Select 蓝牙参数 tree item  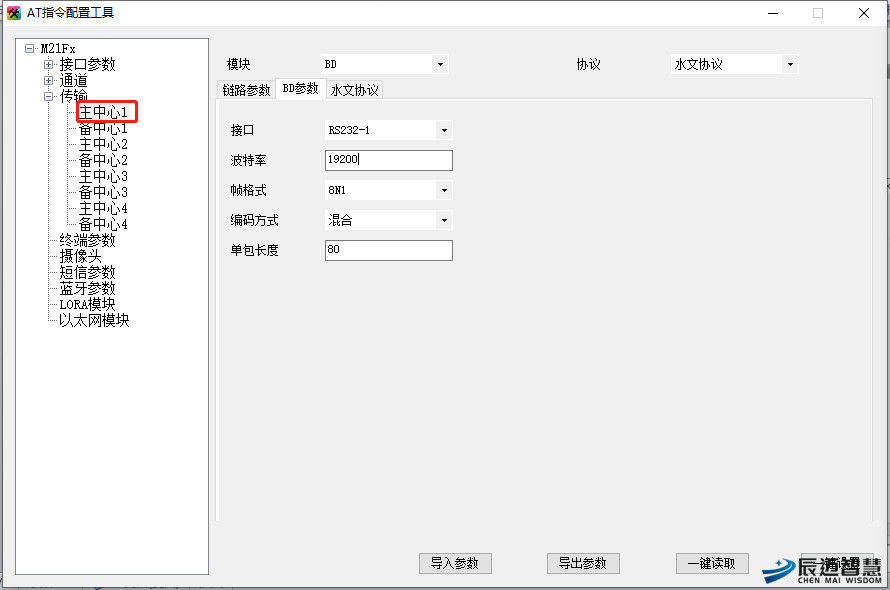click(87, 288)
